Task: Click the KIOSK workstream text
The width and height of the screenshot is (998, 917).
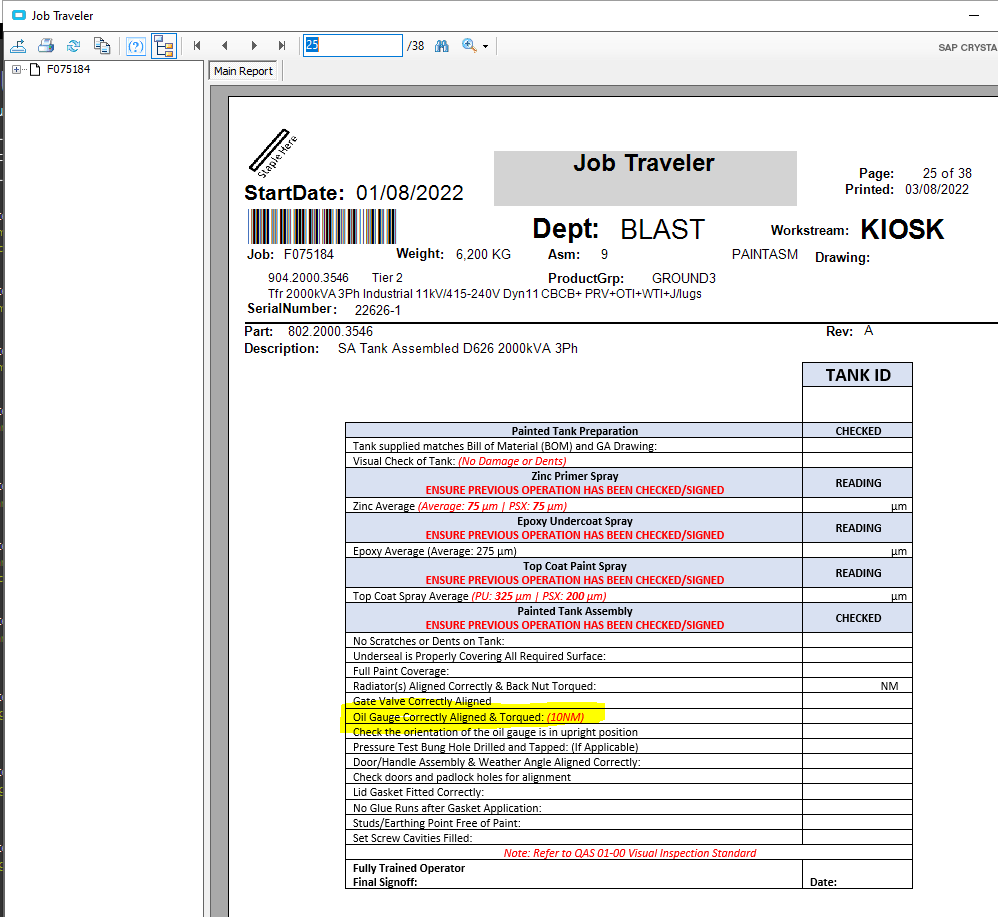Action: 902,230
